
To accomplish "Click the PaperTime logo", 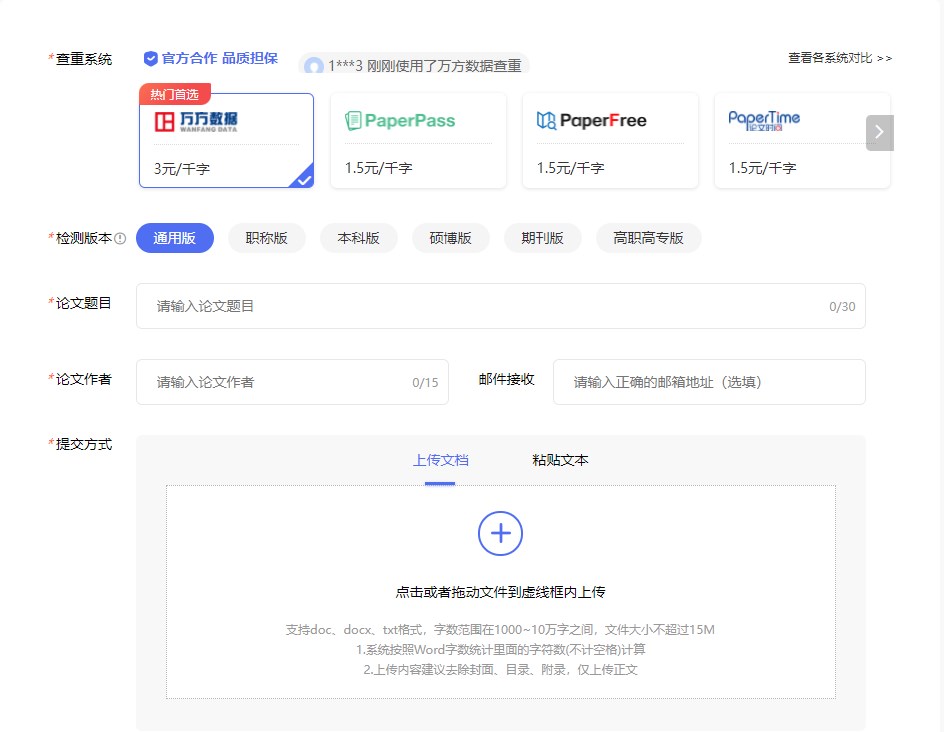I will point(764,120).
